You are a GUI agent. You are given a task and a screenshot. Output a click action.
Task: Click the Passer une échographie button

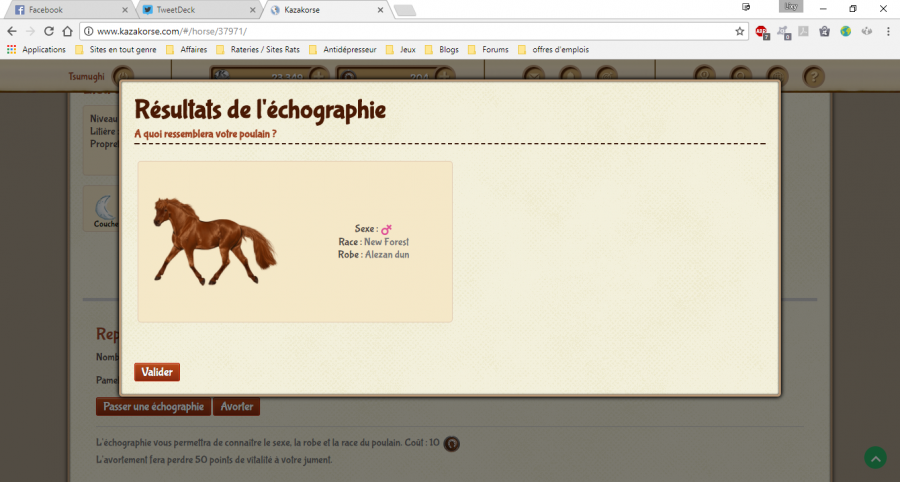[x=153, y=407]
